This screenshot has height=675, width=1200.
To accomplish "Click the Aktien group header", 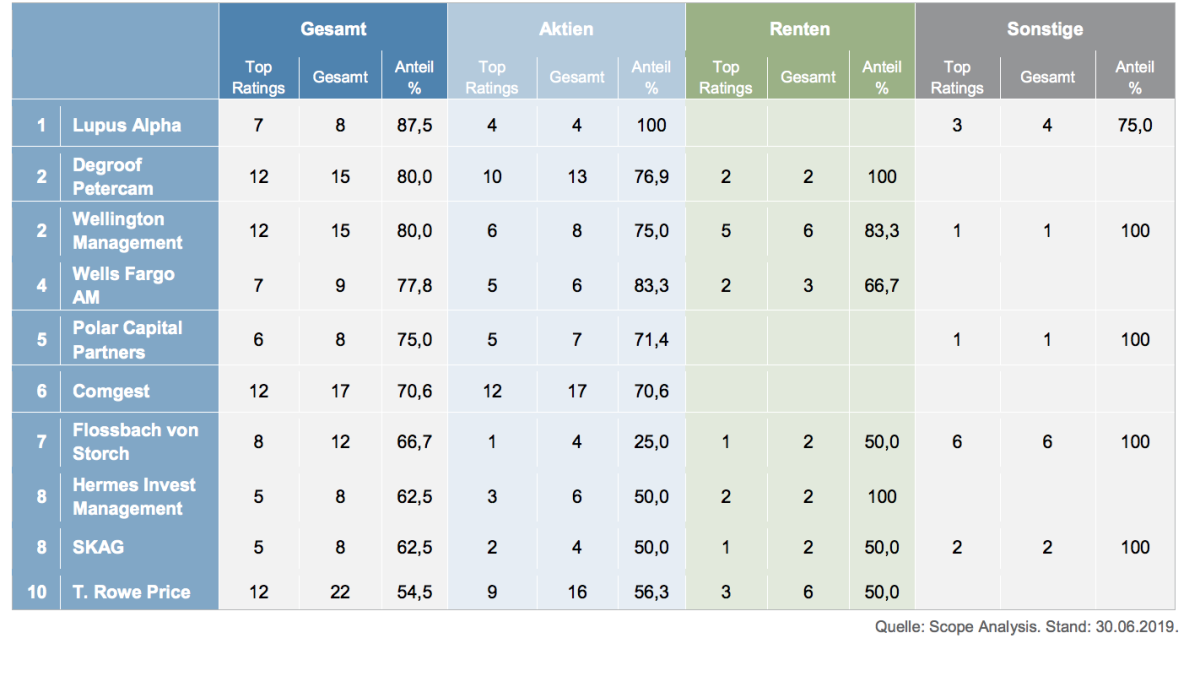I will pos(566,29).
